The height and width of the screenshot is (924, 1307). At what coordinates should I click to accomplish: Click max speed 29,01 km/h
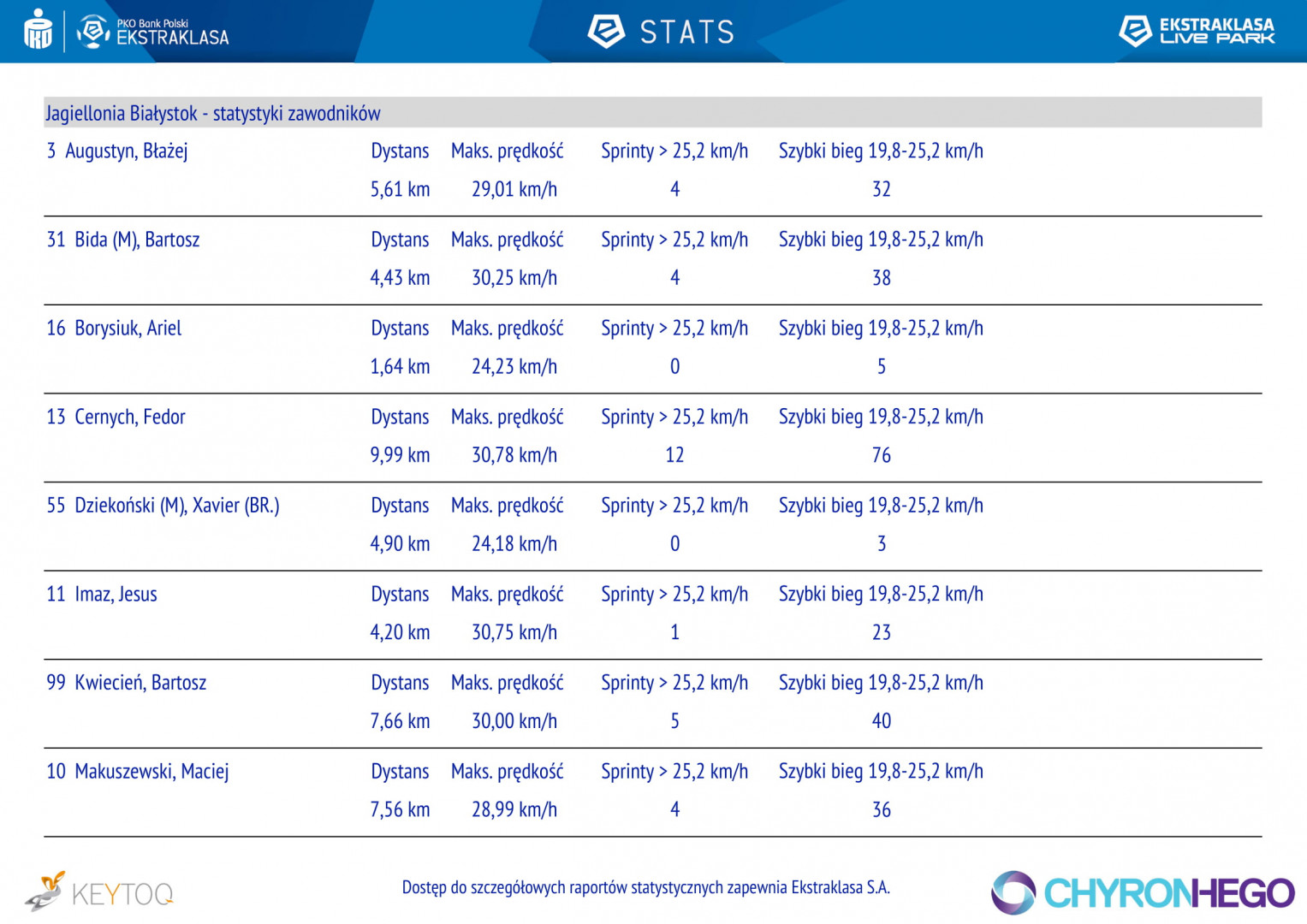514,189
